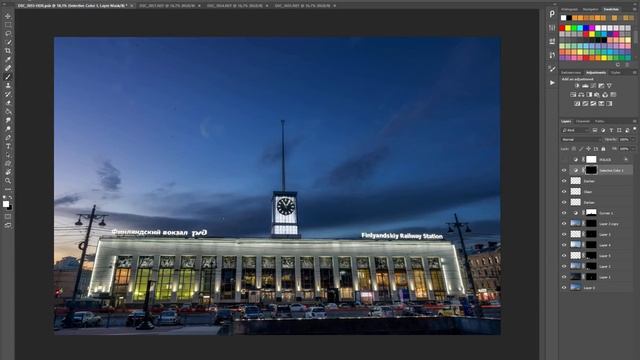Screen dimensions: 640x360
Task: Open the Fill slider dropdown
Action: pos(632,149)
